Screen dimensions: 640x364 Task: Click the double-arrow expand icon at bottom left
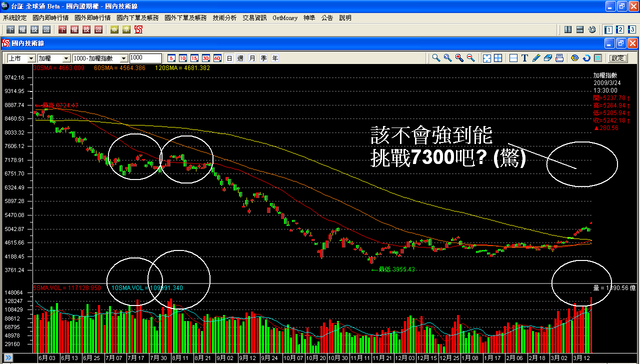(8, 358)
